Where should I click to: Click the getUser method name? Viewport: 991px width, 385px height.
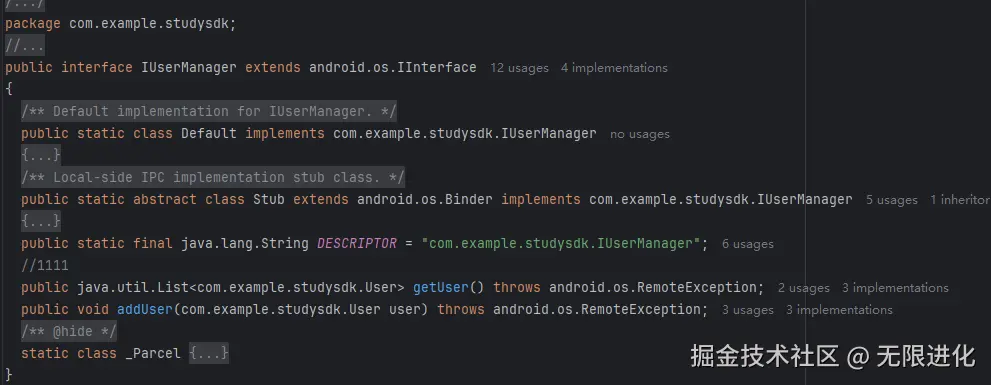point(441,288)
